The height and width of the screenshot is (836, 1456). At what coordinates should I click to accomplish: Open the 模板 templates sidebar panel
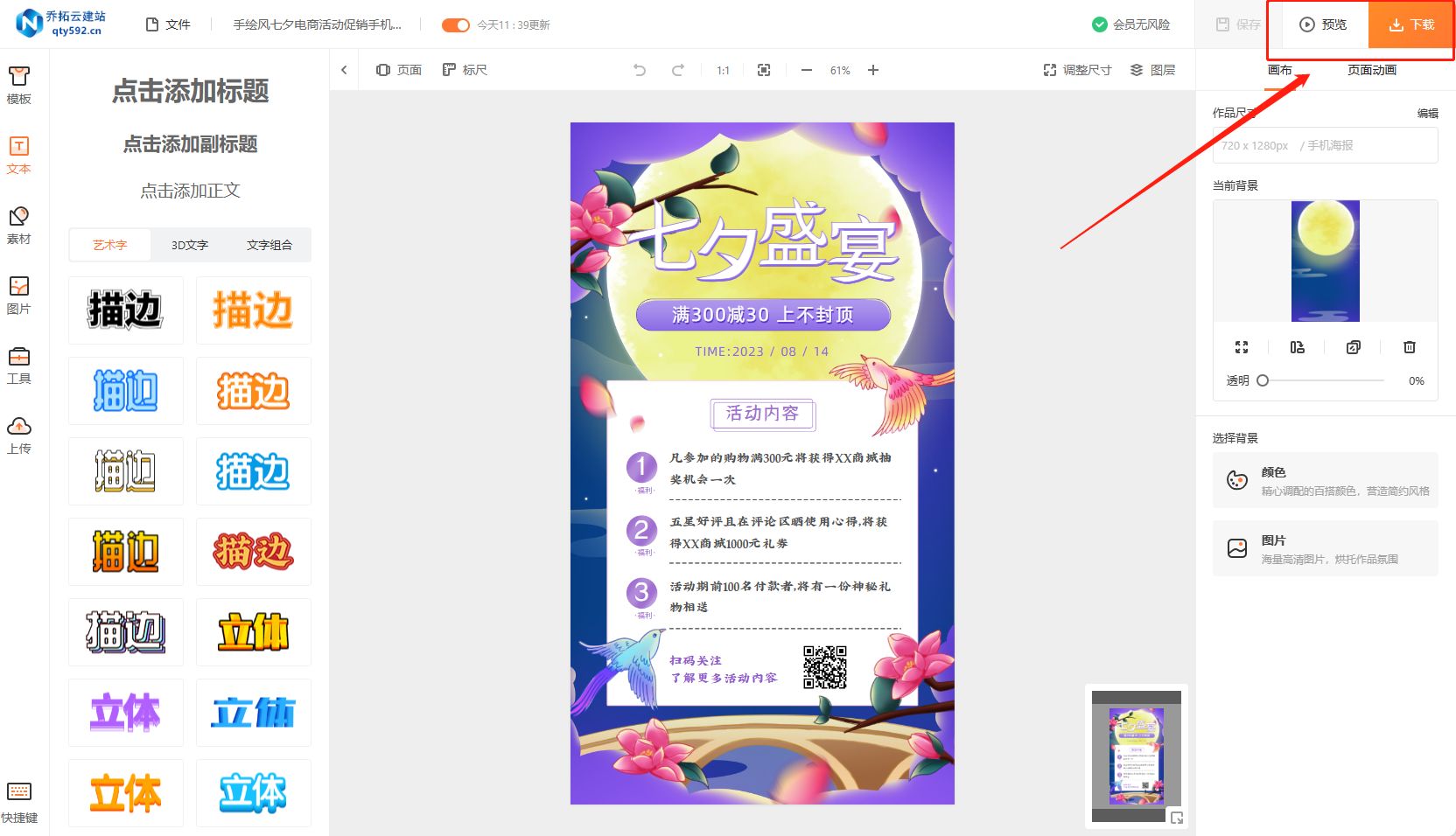pyautogui.click(x=18, y=86)
